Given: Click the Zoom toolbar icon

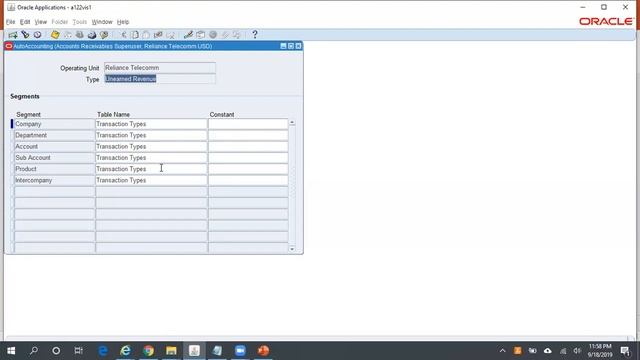Looking at the screenshot, I should pos(200,35).
